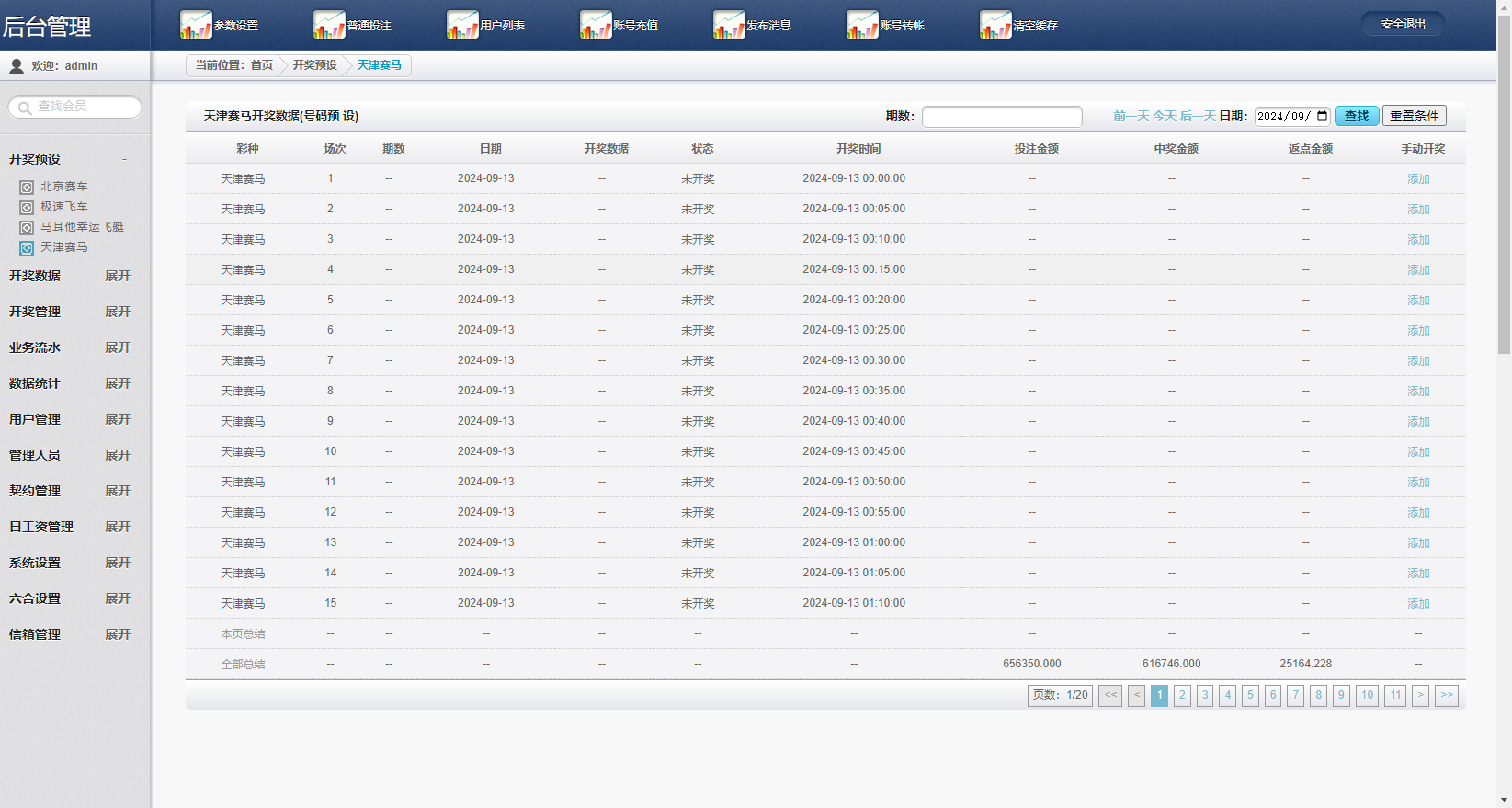
Task: Open 发布消息 from top toolbar
Action: 729,25
